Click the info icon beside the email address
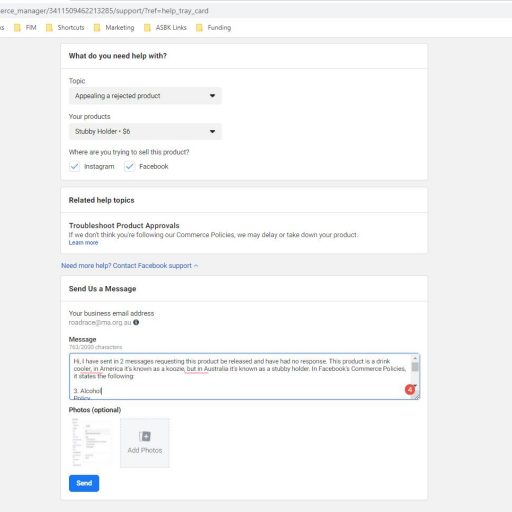 [136, 322]
